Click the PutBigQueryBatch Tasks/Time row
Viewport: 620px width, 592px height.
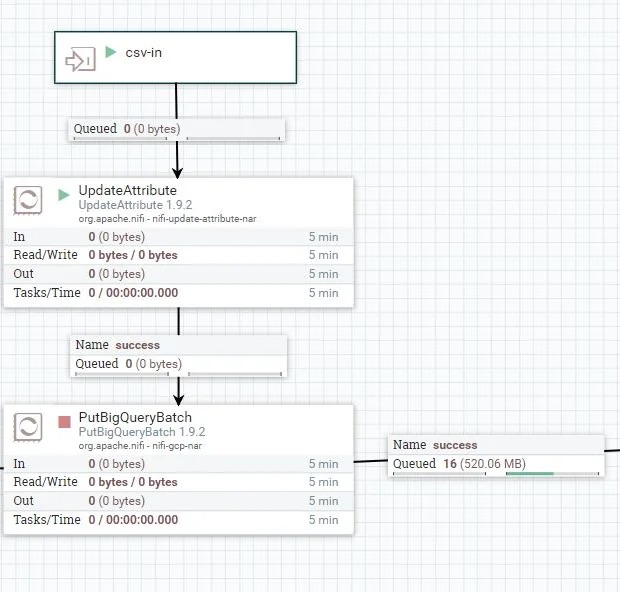tap(179, 520)
